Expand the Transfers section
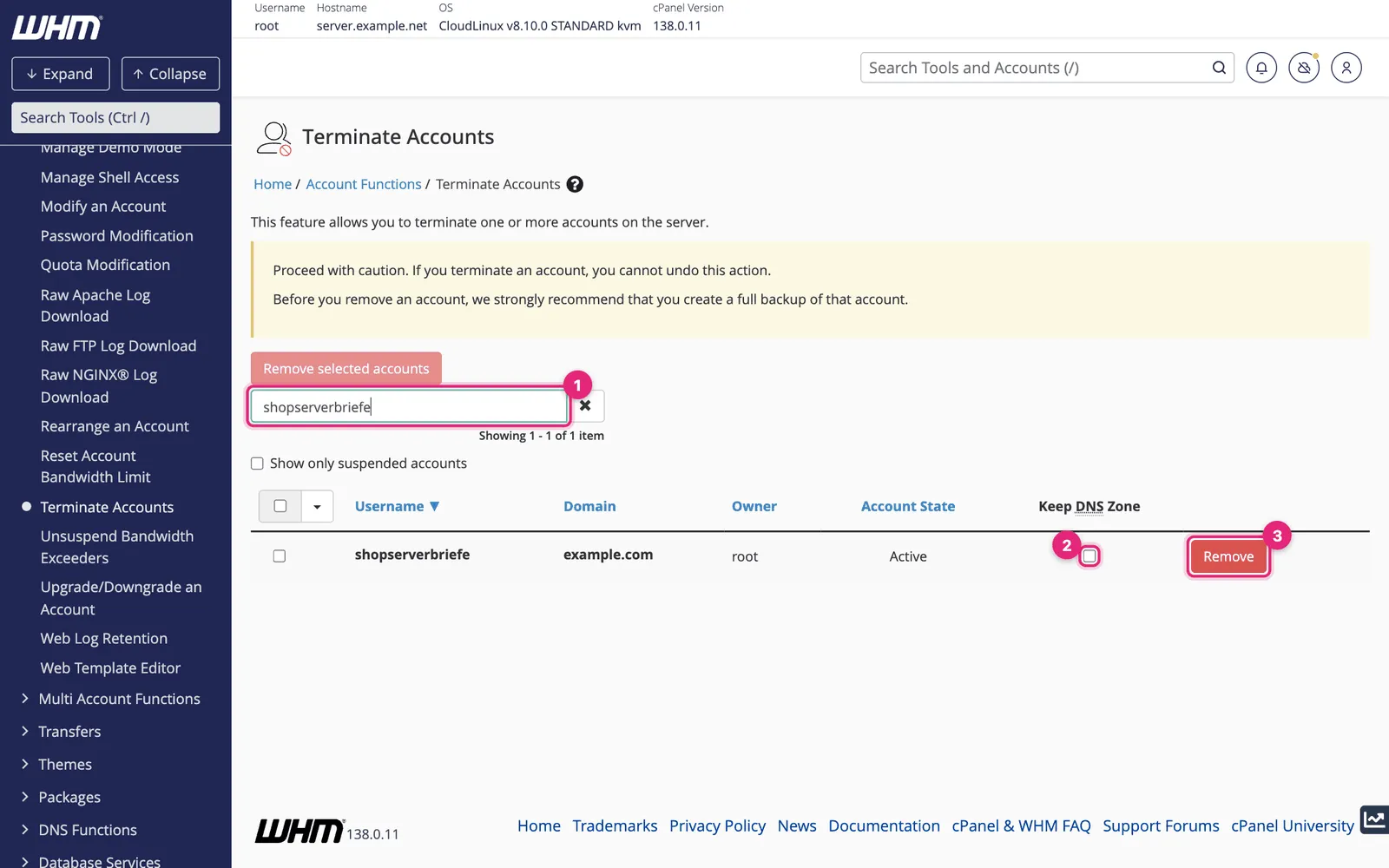The width and height of the screenshot is (1389, 868). 61,732
